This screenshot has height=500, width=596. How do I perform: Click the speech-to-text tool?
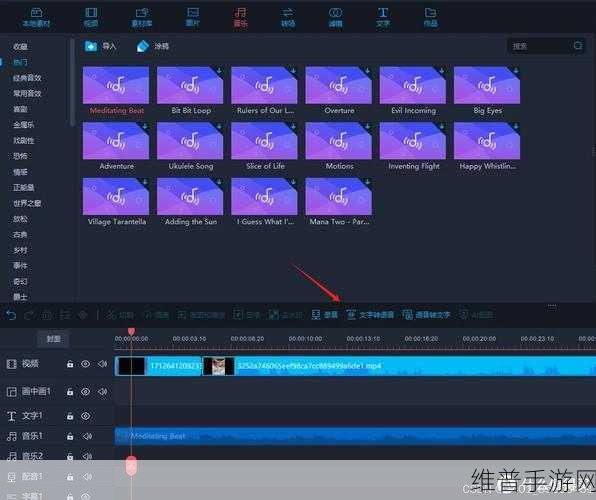pyautogui.click(x=426, y=315)
